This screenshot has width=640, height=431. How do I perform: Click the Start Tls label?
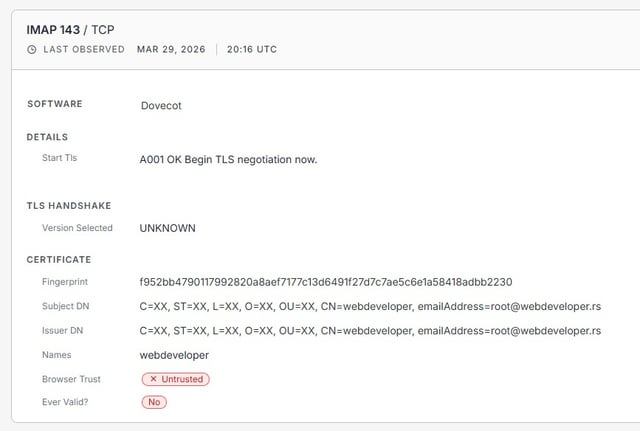click(59, 159)
